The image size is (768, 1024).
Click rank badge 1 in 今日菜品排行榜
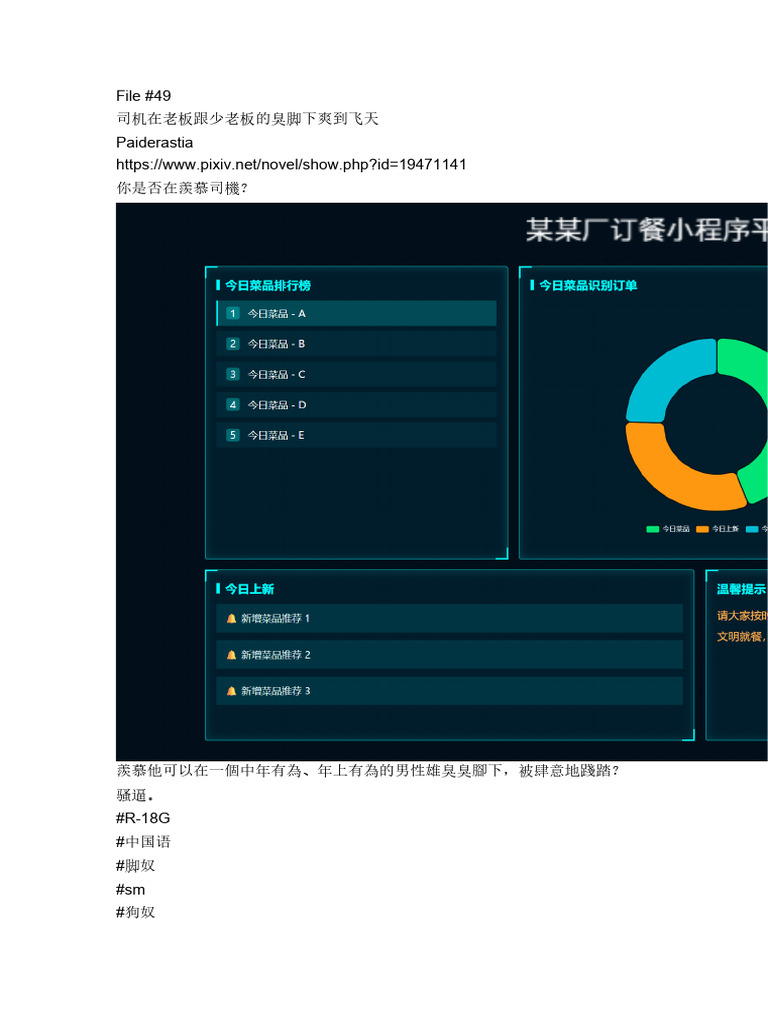point(232,313)
